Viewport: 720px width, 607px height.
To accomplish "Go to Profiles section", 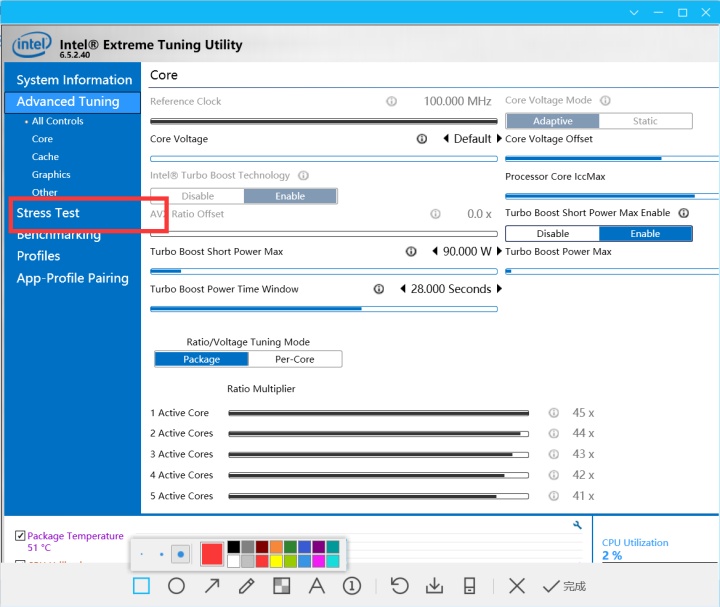I will 38,256.
